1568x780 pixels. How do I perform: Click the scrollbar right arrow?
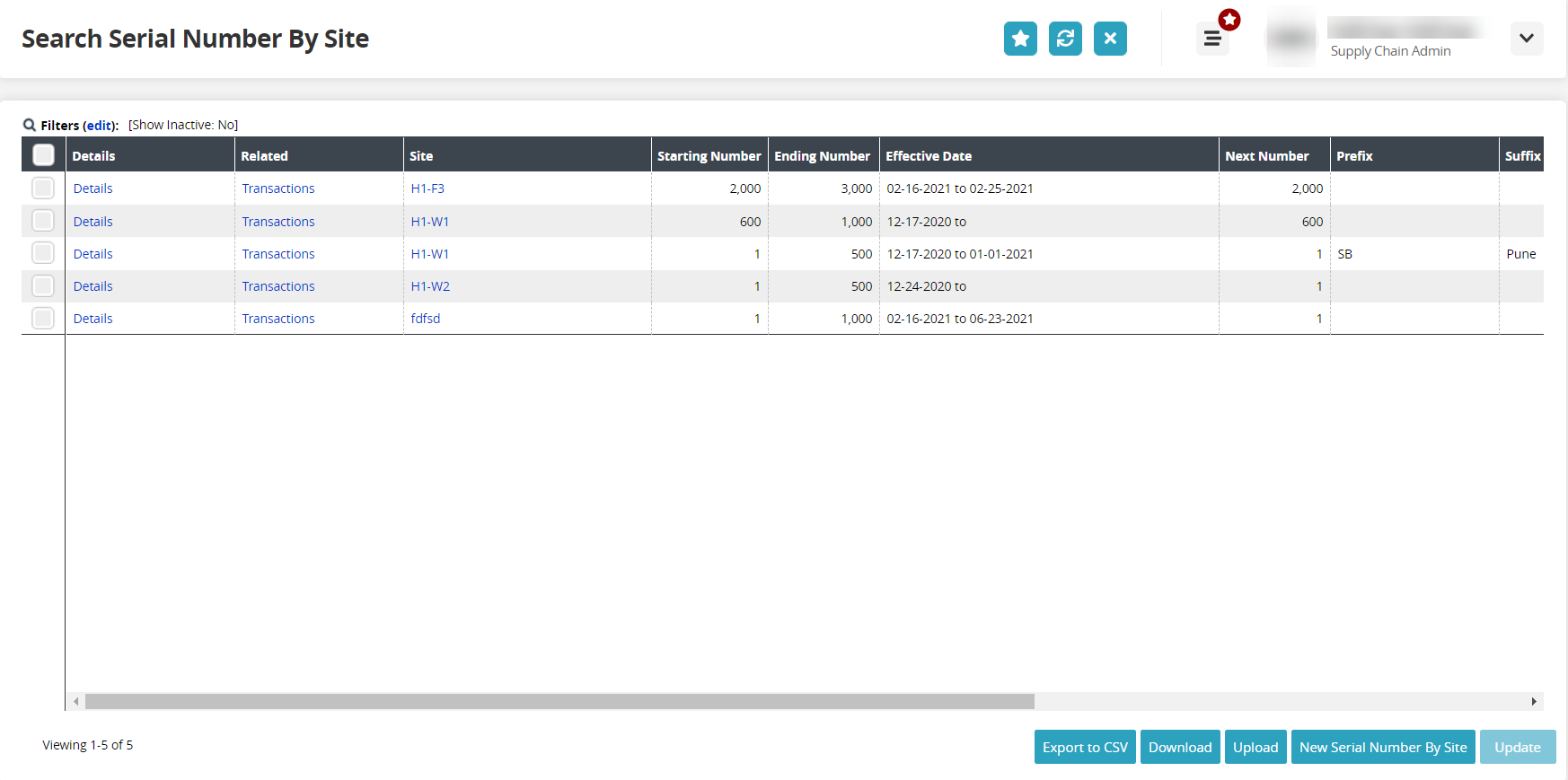1534,701
